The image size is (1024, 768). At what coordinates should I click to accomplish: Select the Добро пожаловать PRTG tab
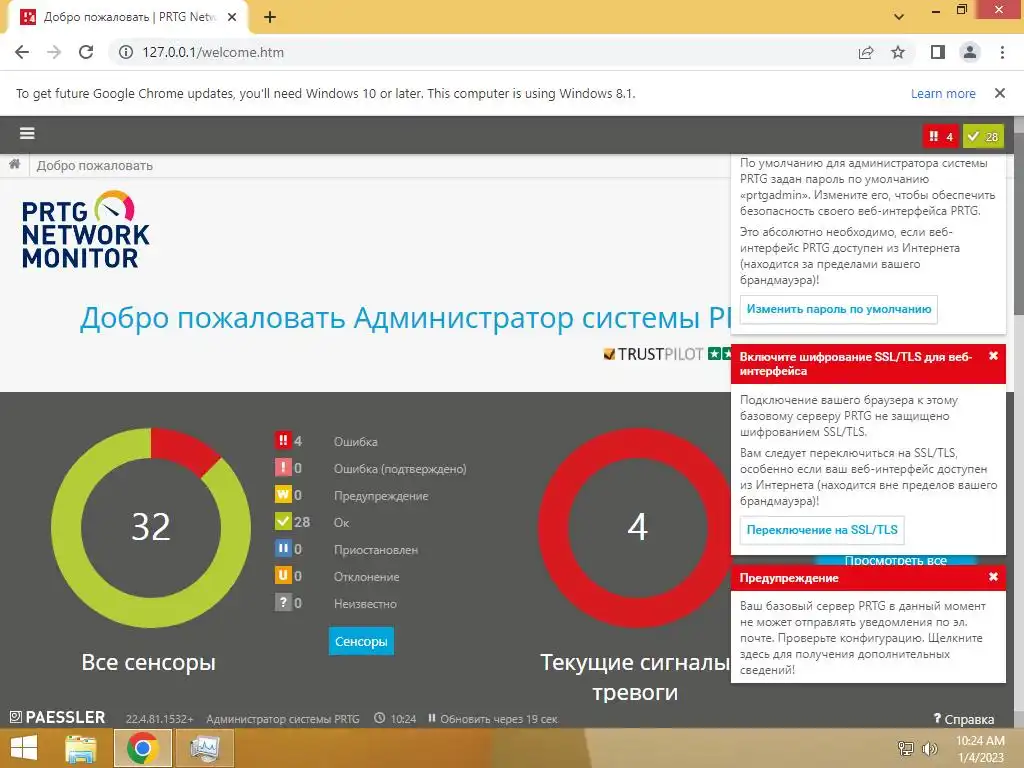tap(127, 17)
